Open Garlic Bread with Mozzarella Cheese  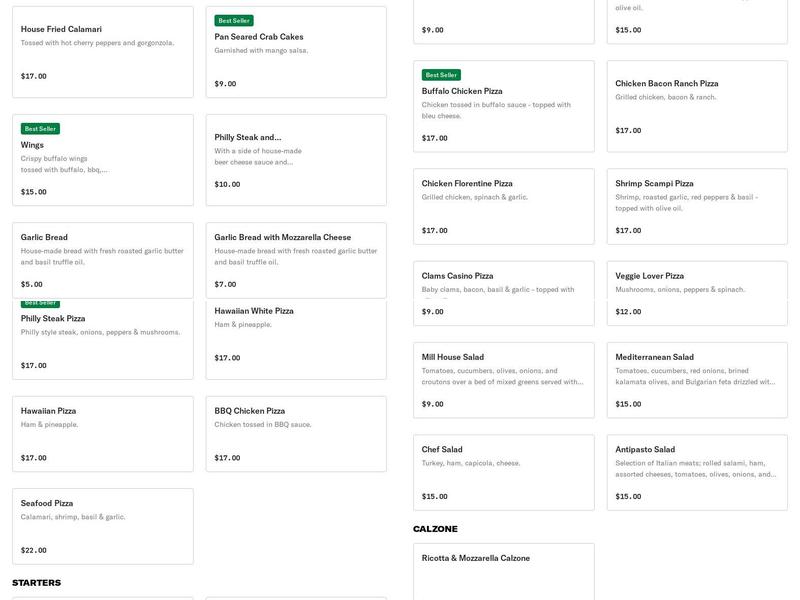296,260
